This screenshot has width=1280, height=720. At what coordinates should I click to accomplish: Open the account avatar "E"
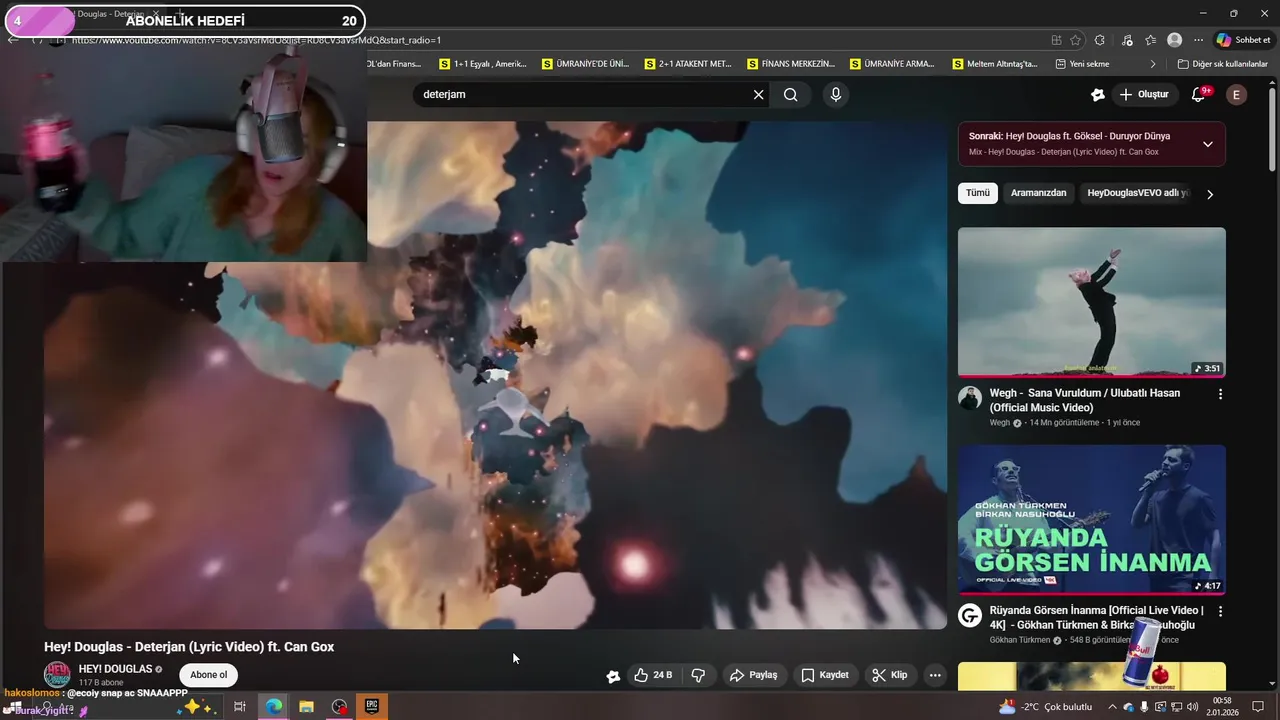(1237, 94)
